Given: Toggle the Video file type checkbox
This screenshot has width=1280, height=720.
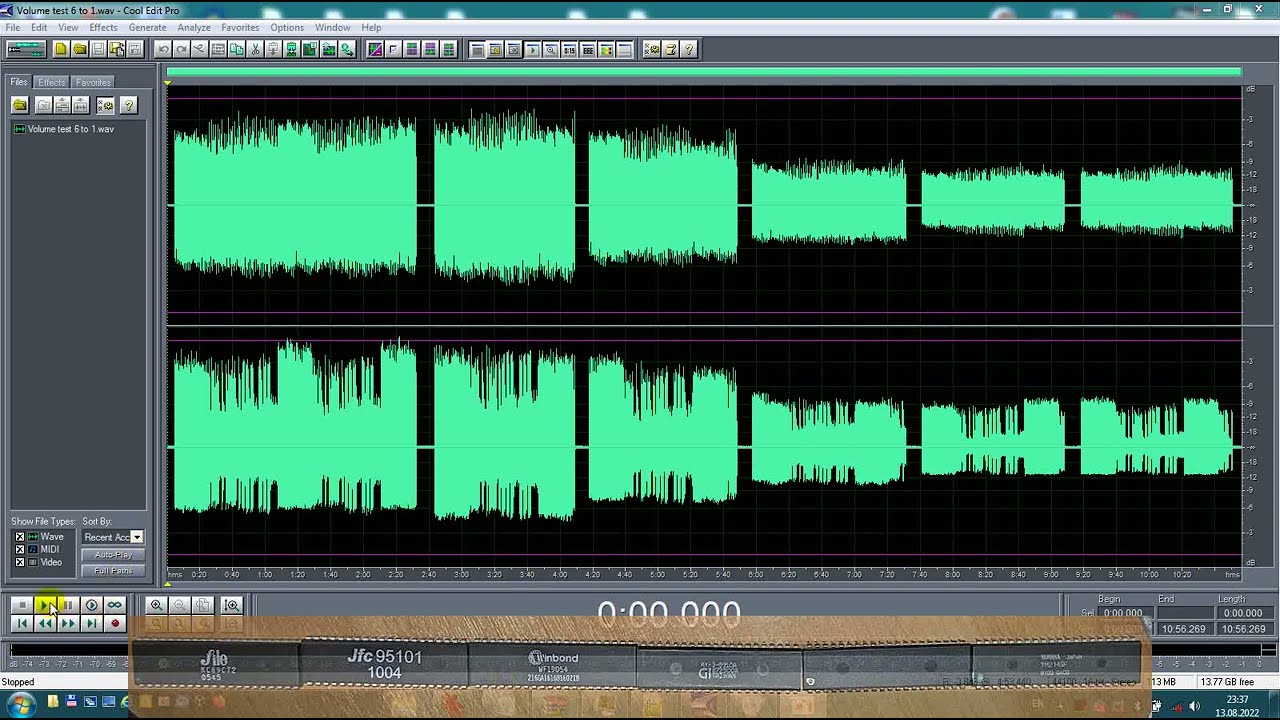Looking at the screenshot, I should tap(19, 563).
